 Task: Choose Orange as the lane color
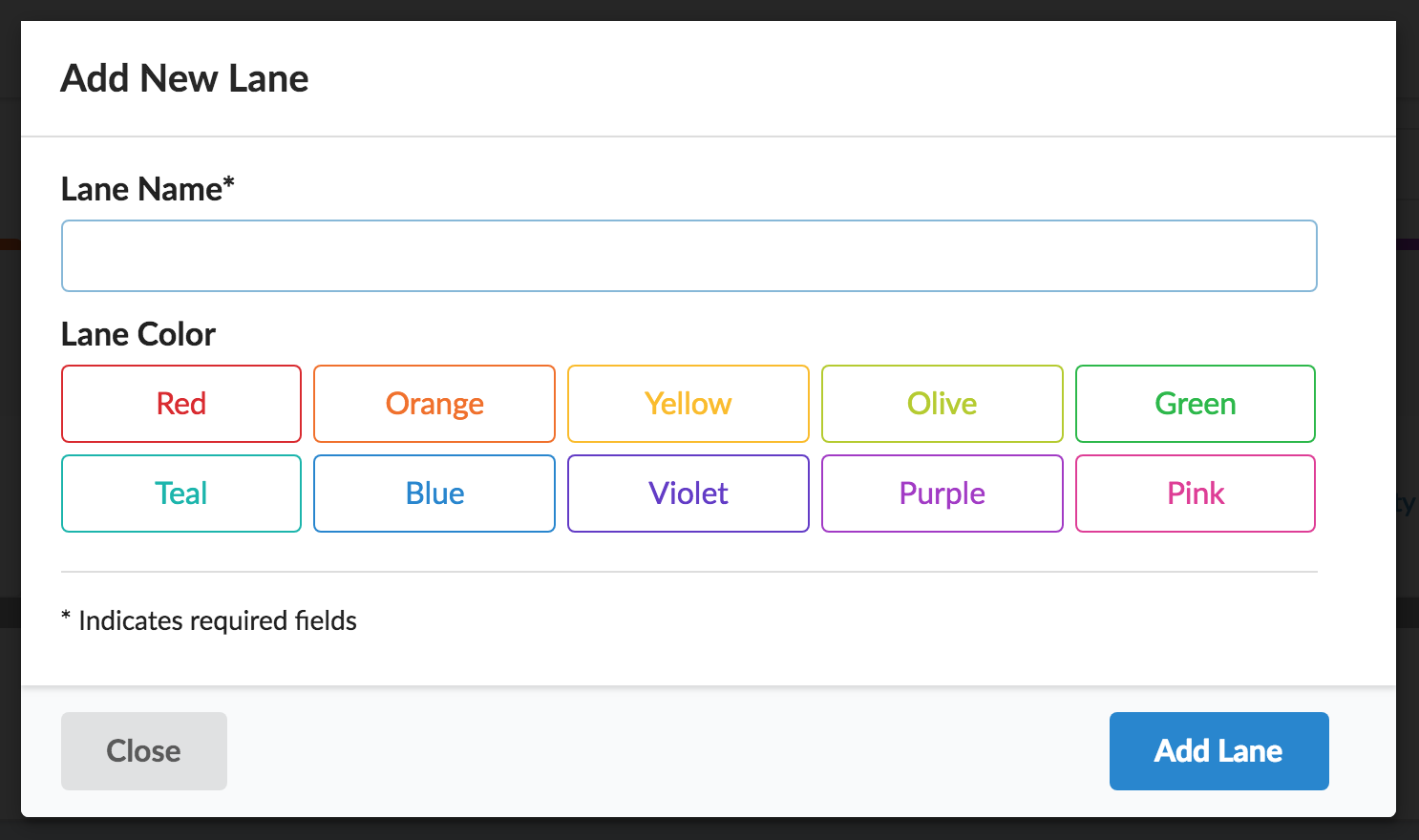(x=434, y=404)
